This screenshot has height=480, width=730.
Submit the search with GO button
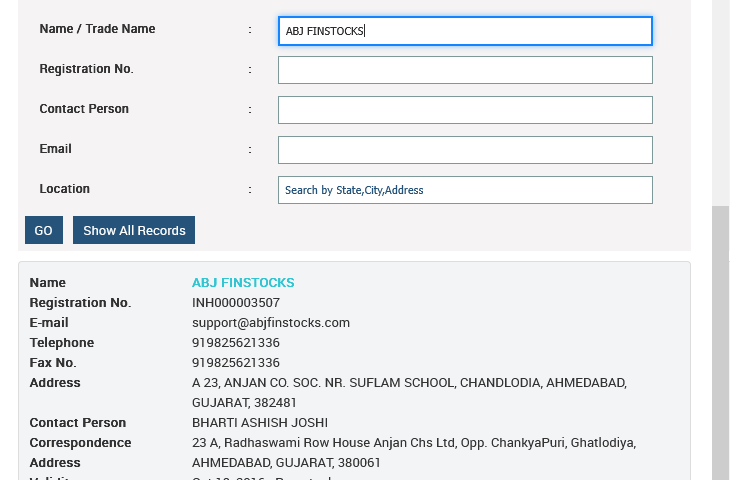coord(44,230)
